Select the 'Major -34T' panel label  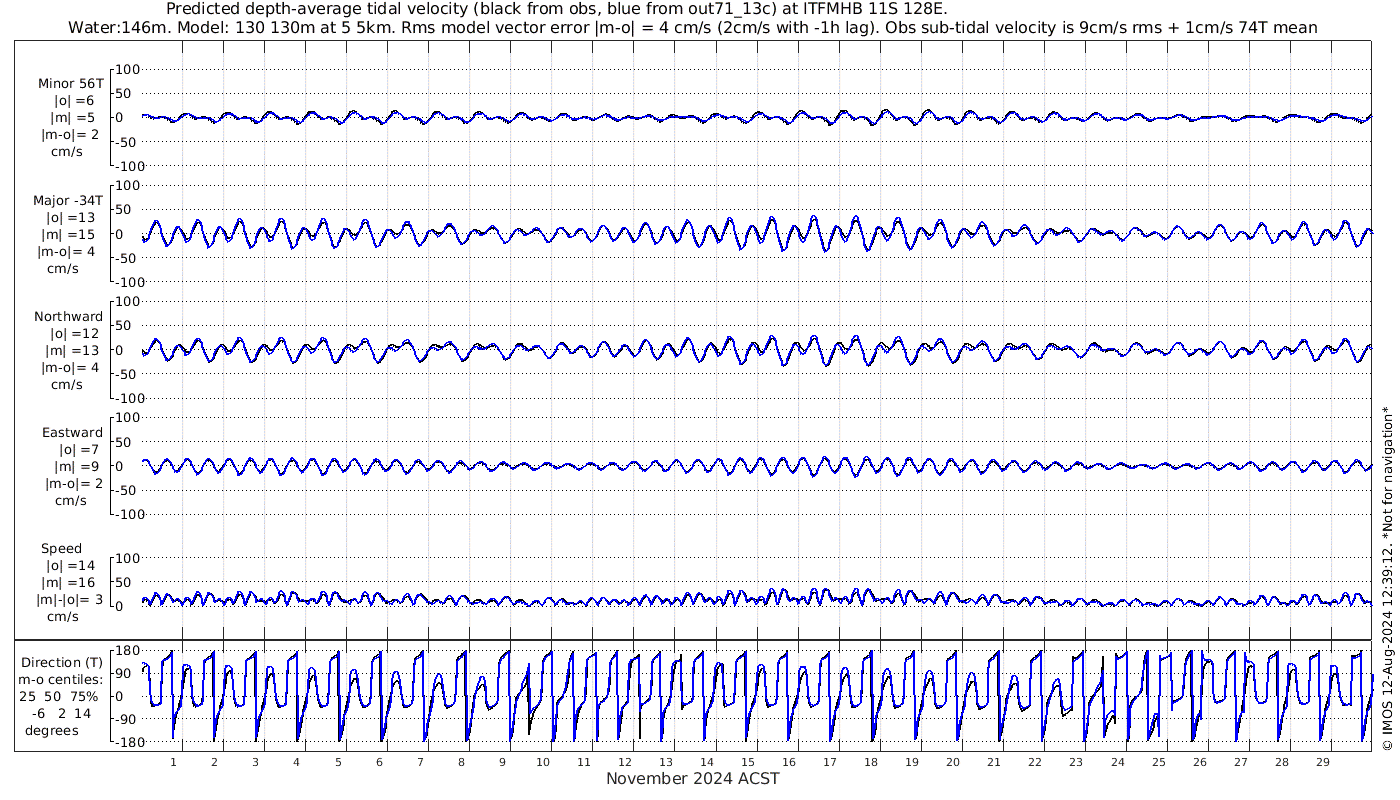(68, 200)
